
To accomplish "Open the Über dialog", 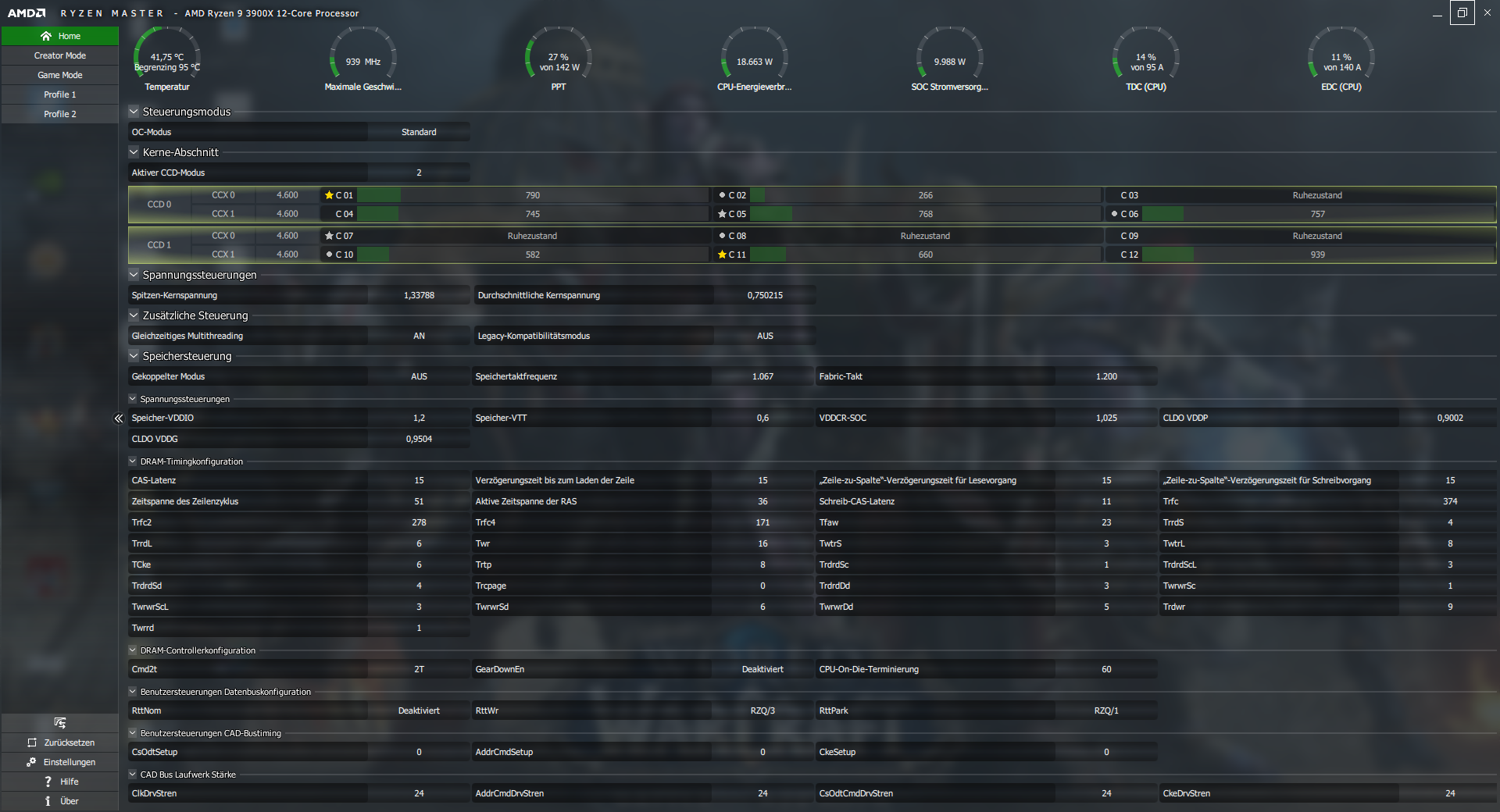I will pos(60,801).
